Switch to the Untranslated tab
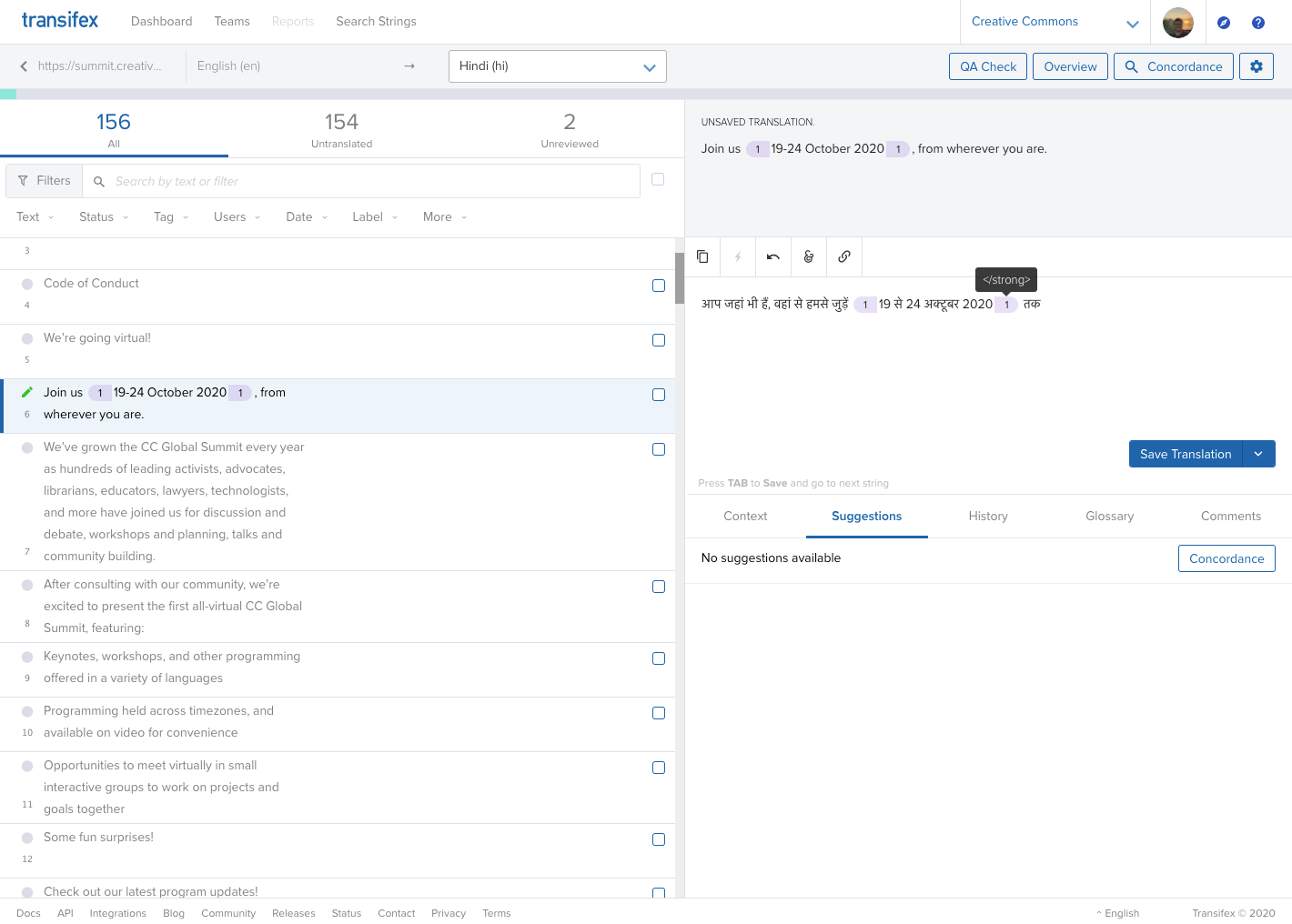This screenshot has width=1292, height=924. click(341, 128)
